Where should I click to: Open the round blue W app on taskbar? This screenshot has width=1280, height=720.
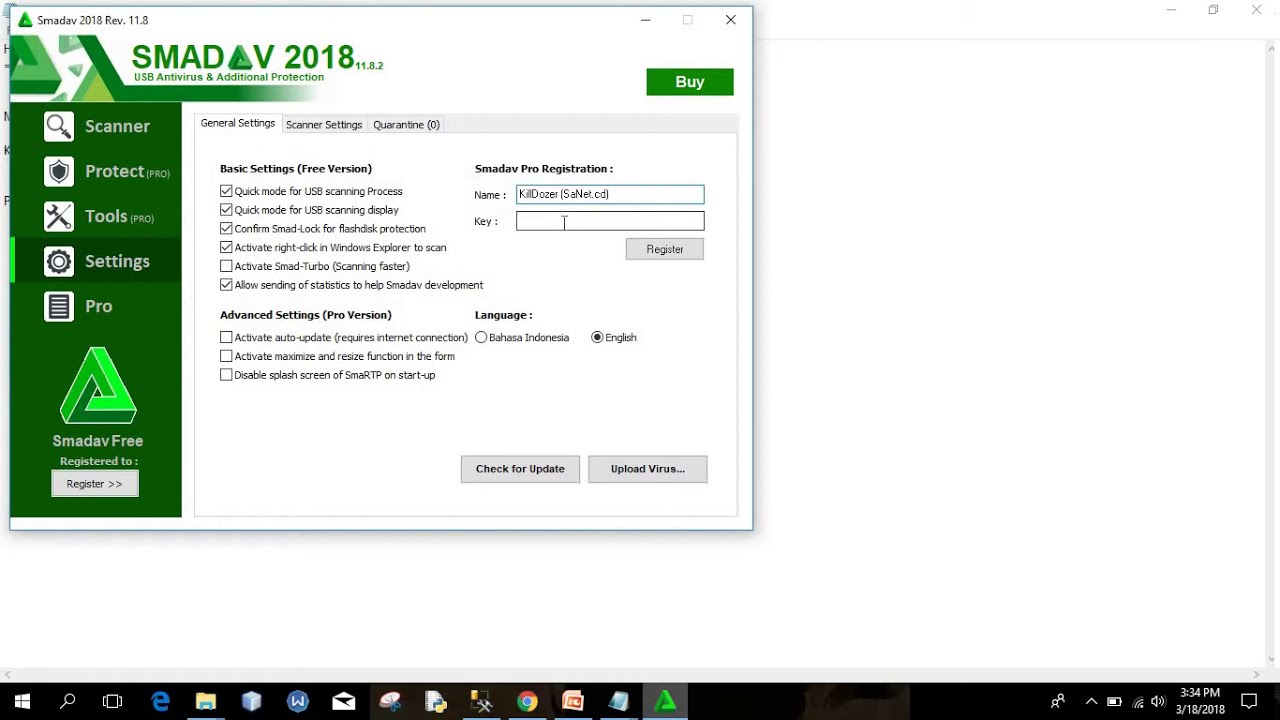[x=298, y=702]
